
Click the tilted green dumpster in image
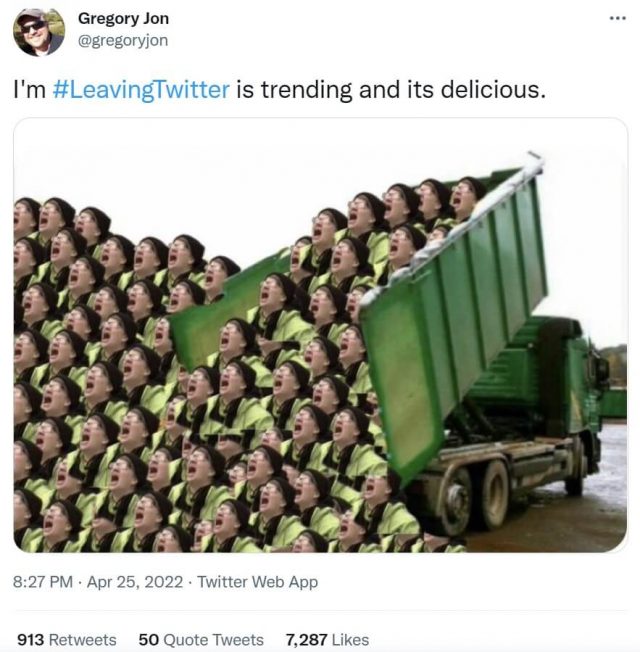455,310
